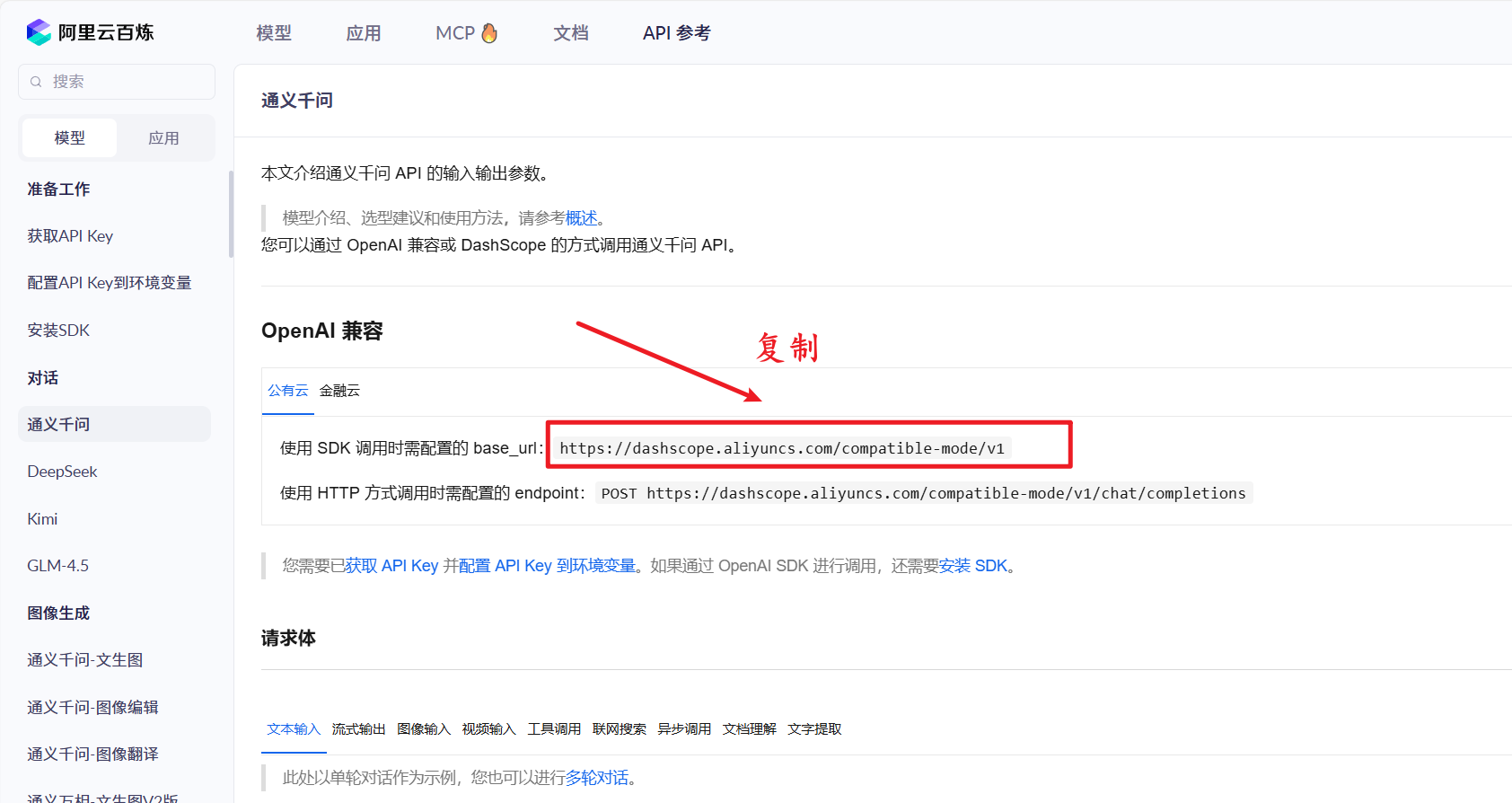Follow the 获取 API Key link

(x=391, y=566)
